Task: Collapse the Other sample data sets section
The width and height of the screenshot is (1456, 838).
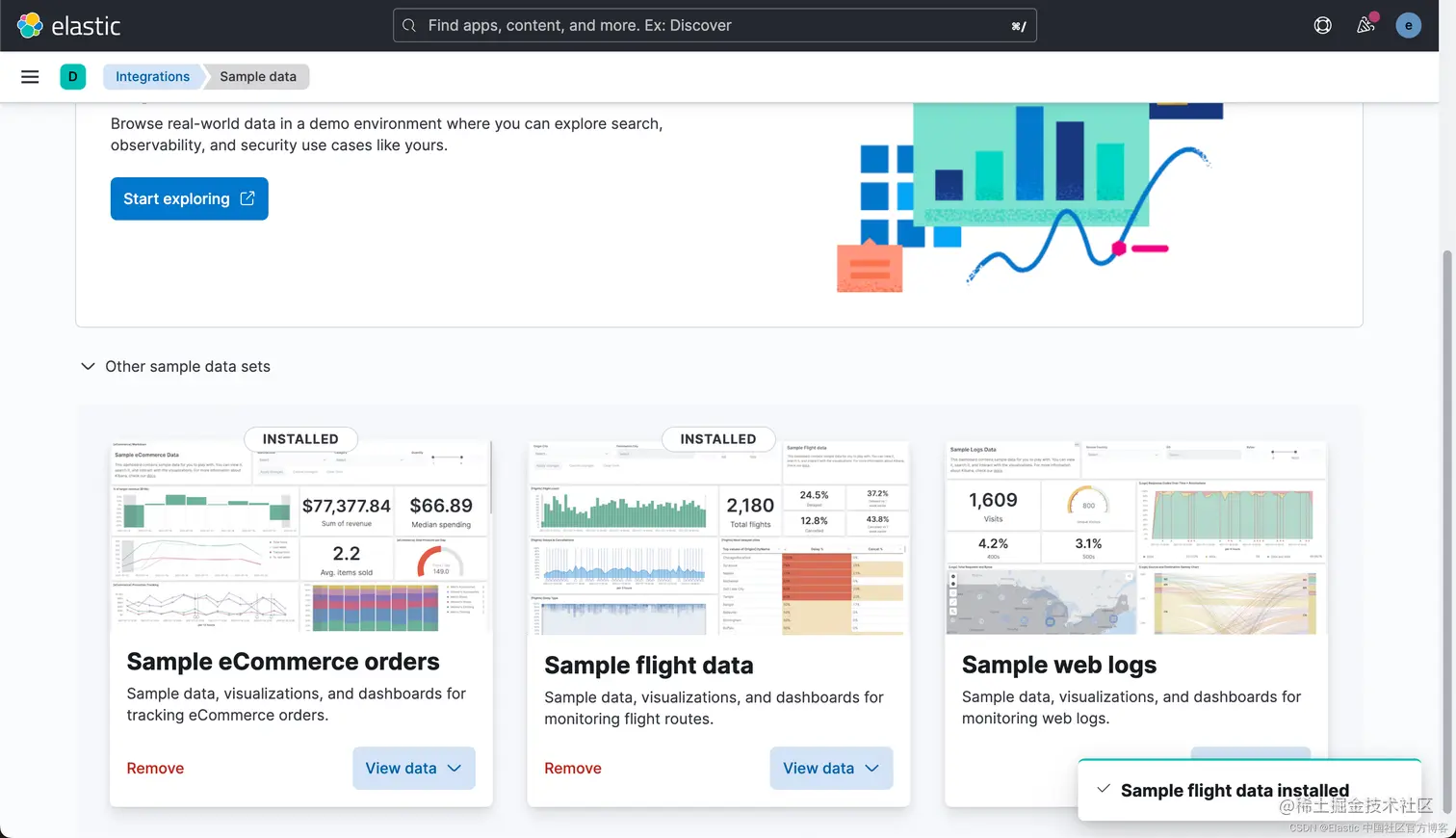Action: tap(175, 366)
